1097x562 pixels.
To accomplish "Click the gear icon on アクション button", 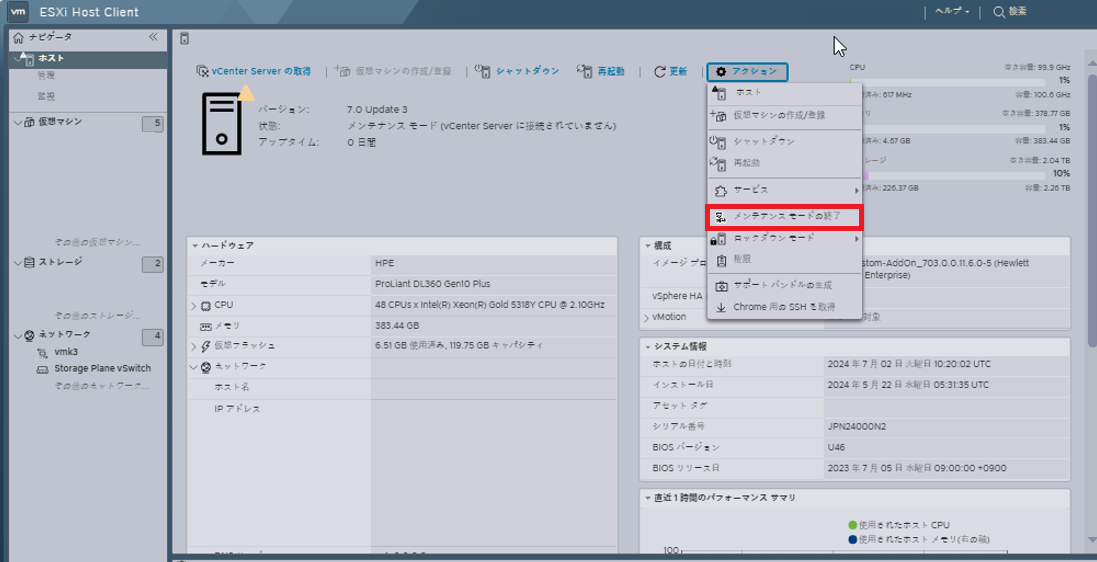I will coord(721,71).
